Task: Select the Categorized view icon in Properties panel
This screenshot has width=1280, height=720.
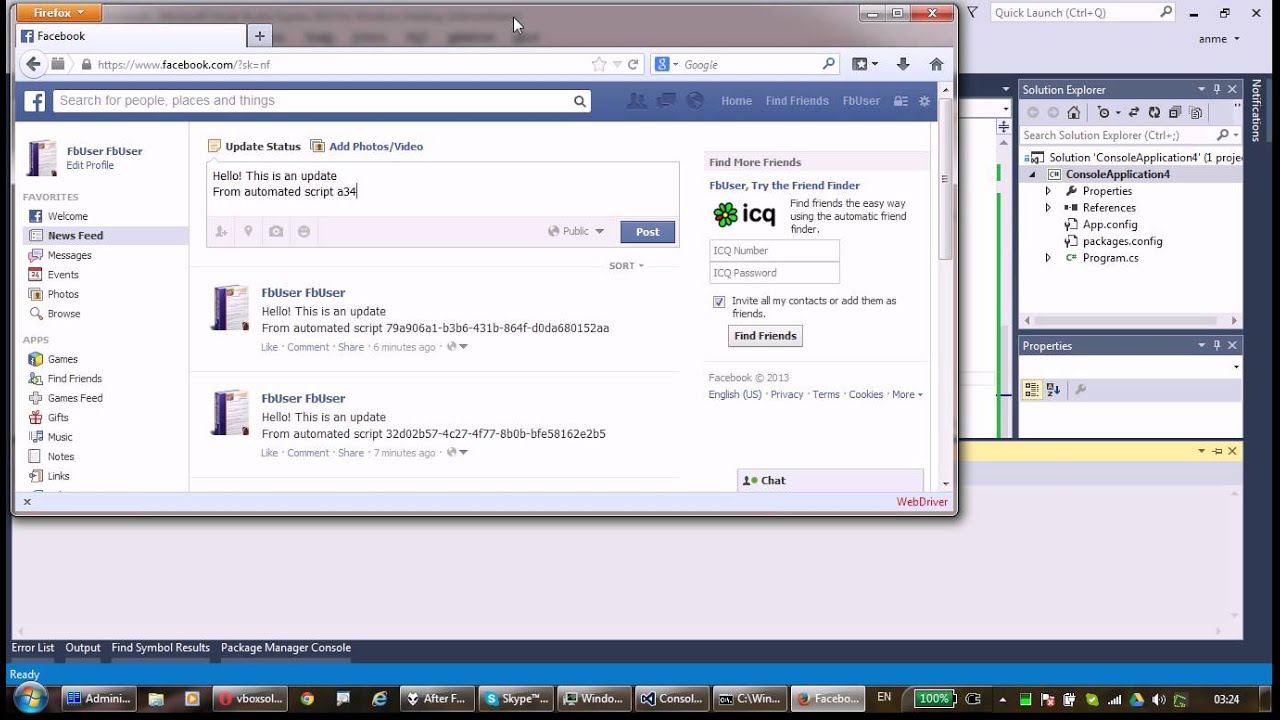Action: [1032, 389]
